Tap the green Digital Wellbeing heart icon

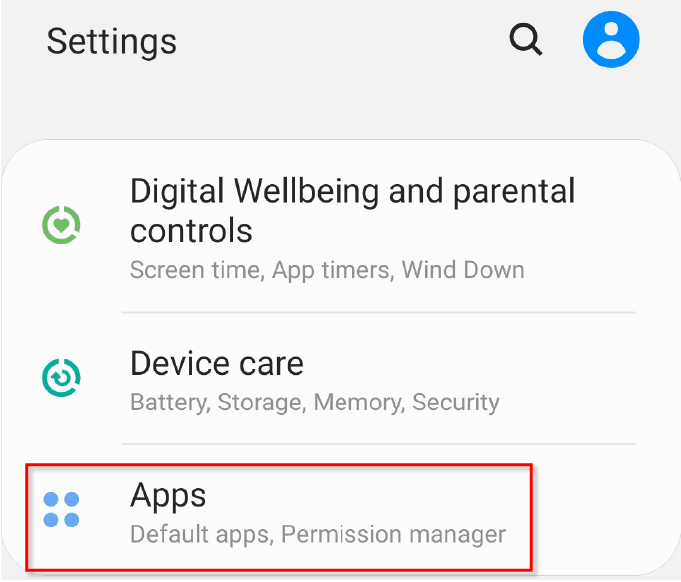tap(61, 224)
